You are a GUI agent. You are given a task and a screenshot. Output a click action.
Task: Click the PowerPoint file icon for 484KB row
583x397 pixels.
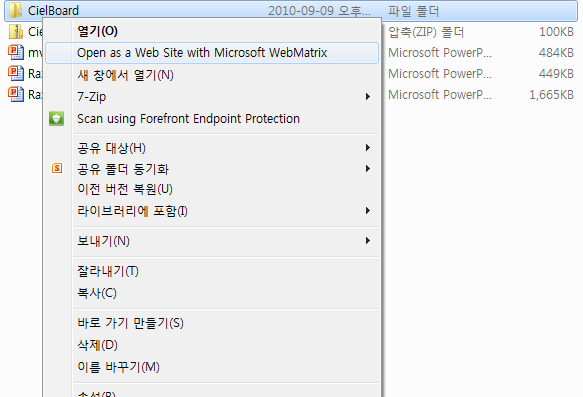[16, 52]
